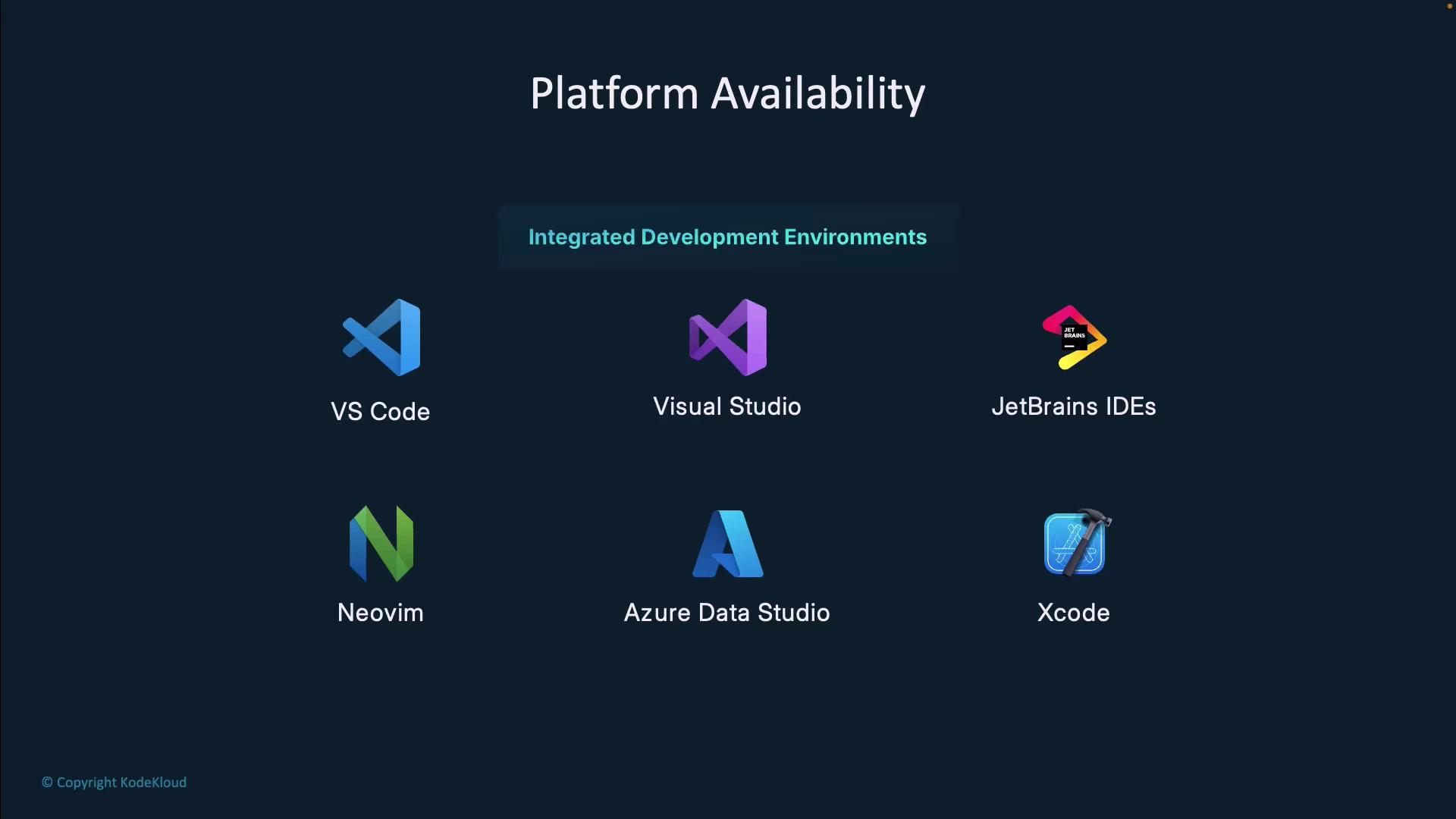Open the Xcode hammer icon

pyautogui.click(x=1075, y=542)
